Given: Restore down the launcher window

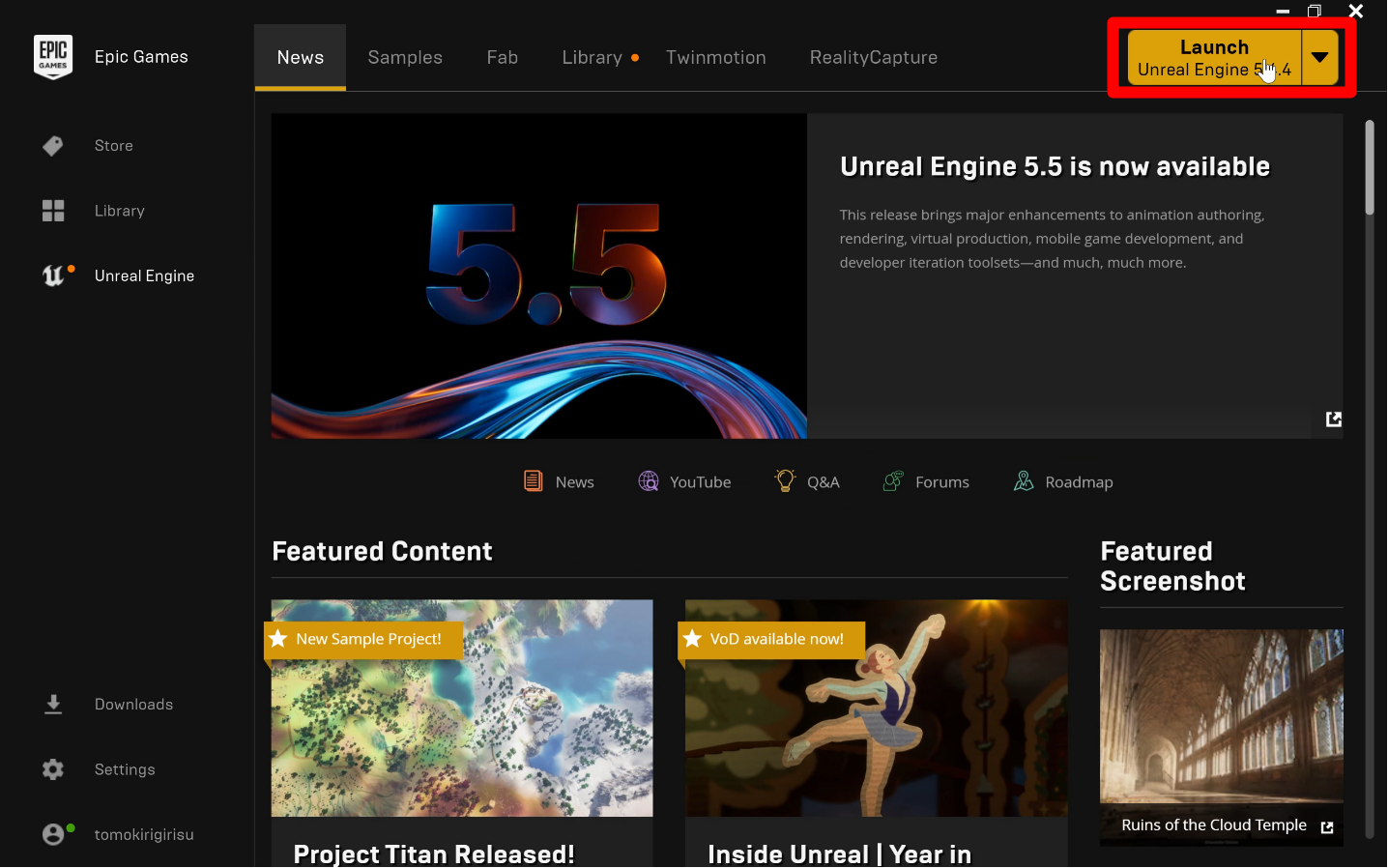Looking at the screenshot, I should pos(1315,12).
